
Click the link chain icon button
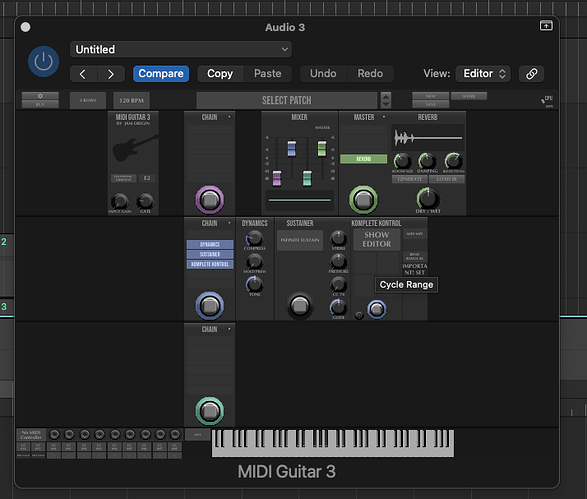pos(531,74)
